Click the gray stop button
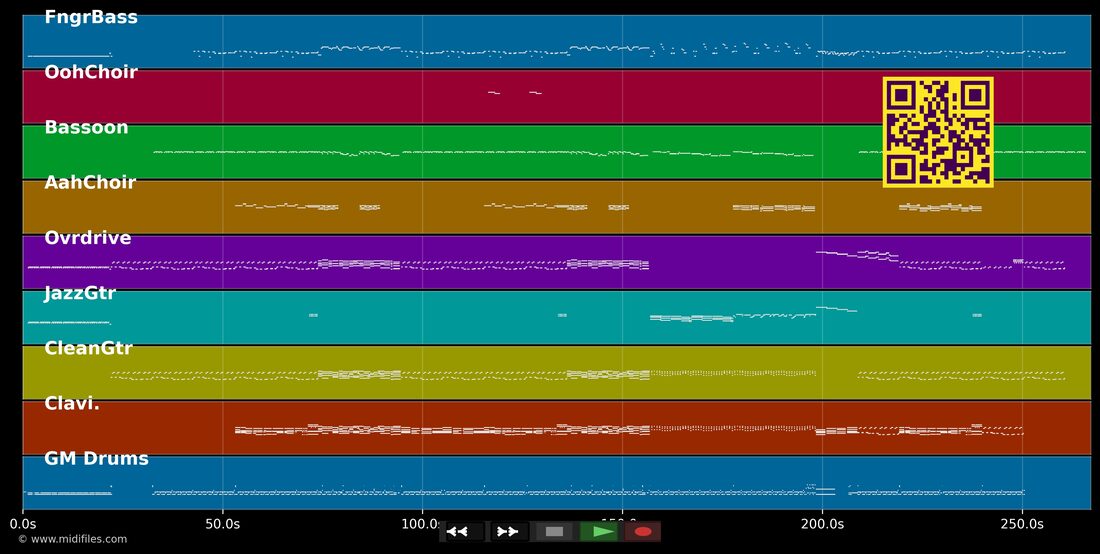Viewport: 1100px width, 554px height. [554, 532]
